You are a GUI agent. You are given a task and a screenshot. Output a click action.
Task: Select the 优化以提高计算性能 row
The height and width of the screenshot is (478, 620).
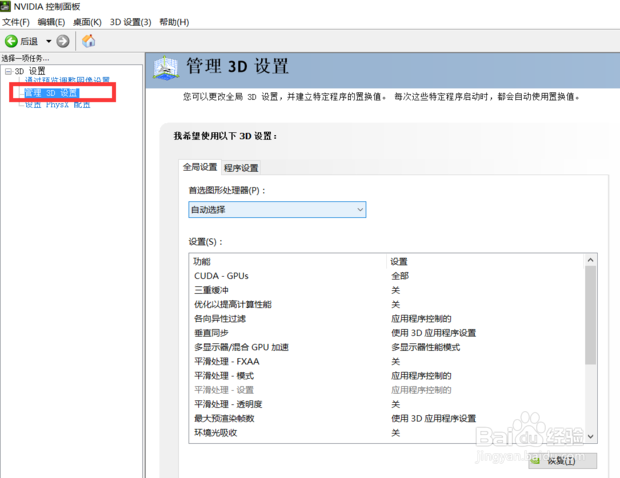coord(386,304)
